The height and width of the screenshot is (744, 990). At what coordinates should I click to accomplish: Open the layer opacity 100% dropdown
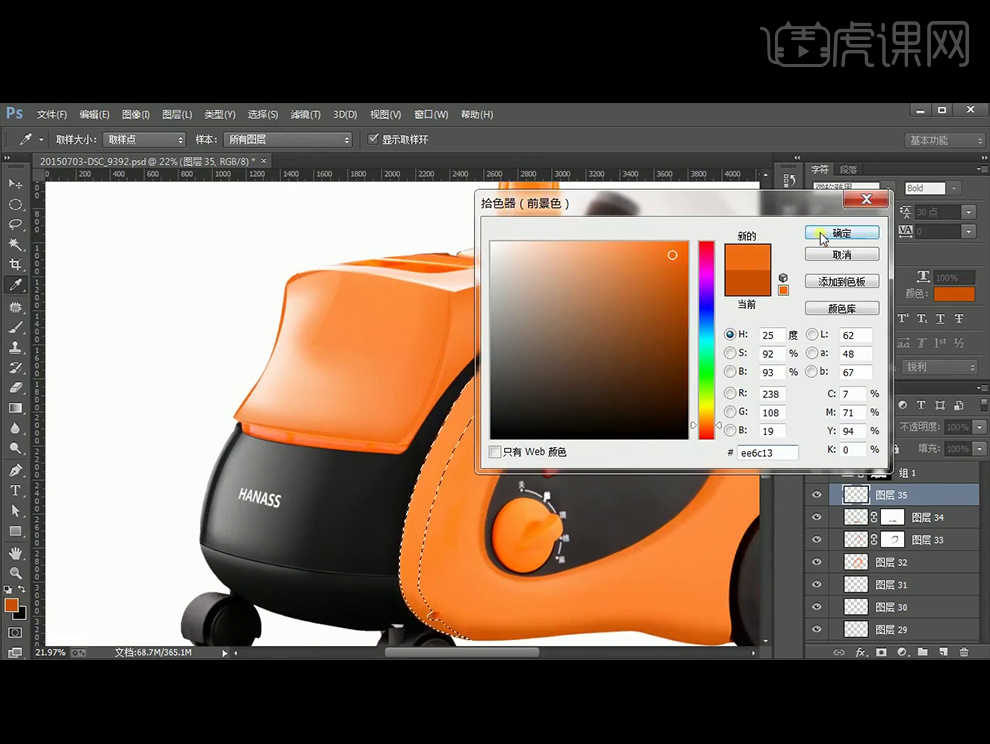[979, 428]
